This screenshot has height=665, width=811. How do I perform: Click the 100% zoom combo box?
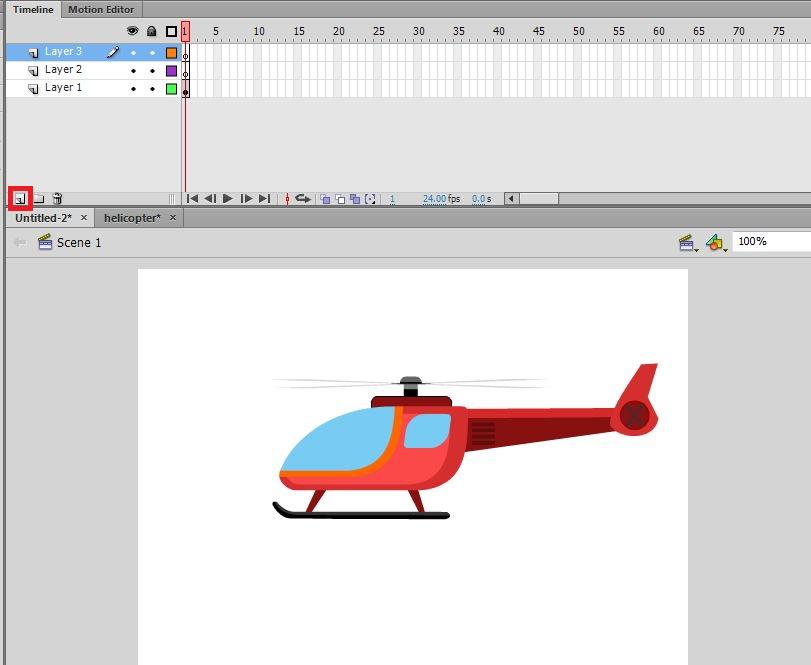click(771, 242)
